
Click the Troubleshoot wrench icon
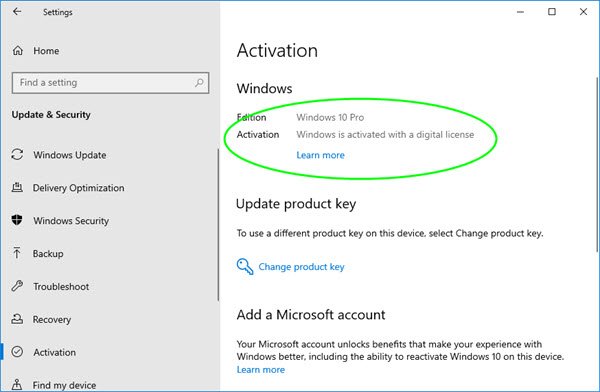17,286
